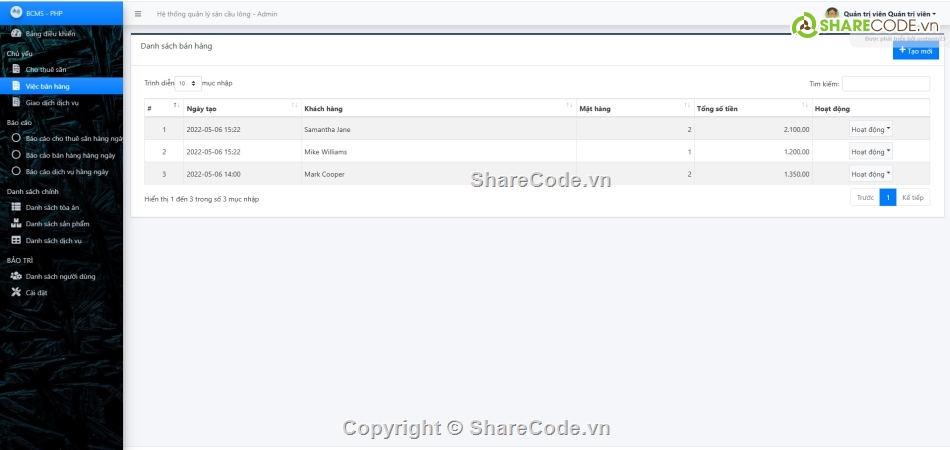Click the Tạo mới button
The height and width of the screenshot is (450, 950).
(915, 50)
